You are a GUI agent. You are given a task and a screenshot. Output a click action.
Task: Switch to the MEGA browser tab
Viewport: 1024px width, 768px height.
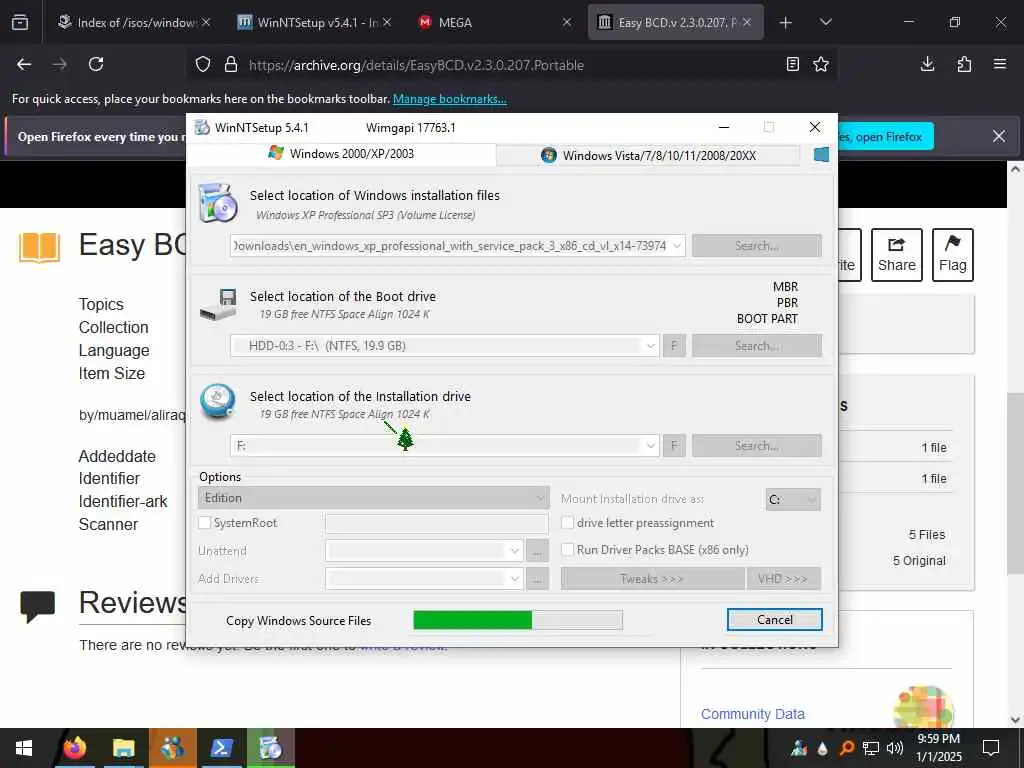[495, 22]
